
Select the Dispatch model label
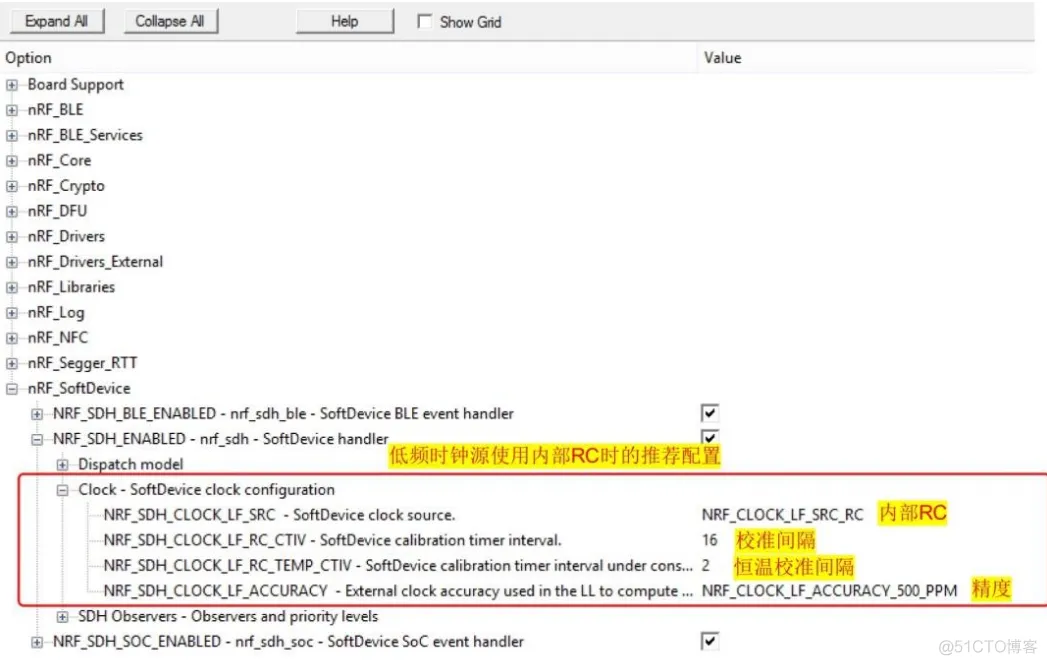131,465
